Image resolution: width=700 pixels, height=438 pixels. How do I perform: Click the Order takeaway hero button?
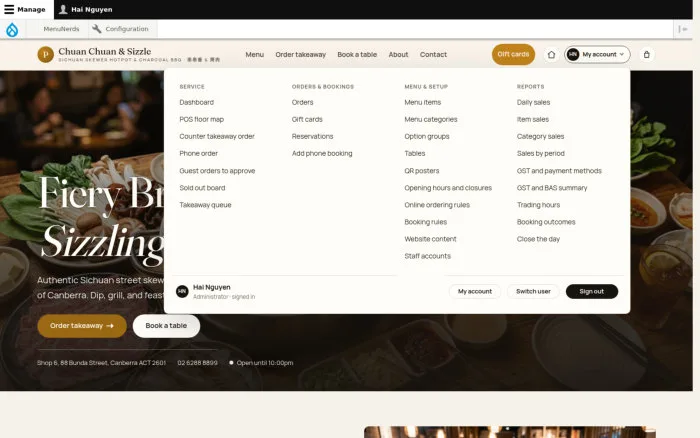click(82, 326)
